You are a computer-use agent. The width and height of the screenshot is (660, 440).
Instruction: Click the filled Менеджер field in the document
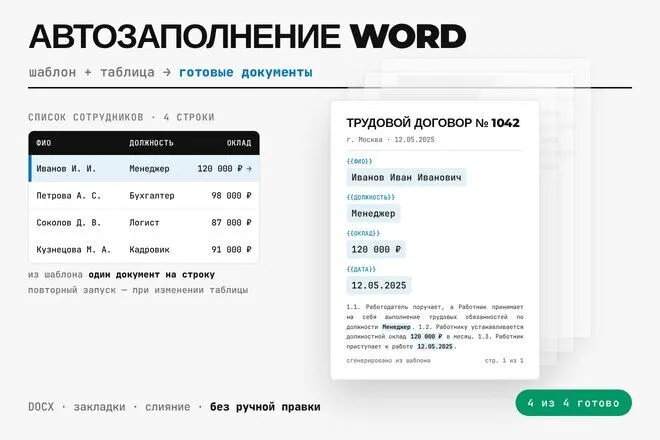point(373,213)
